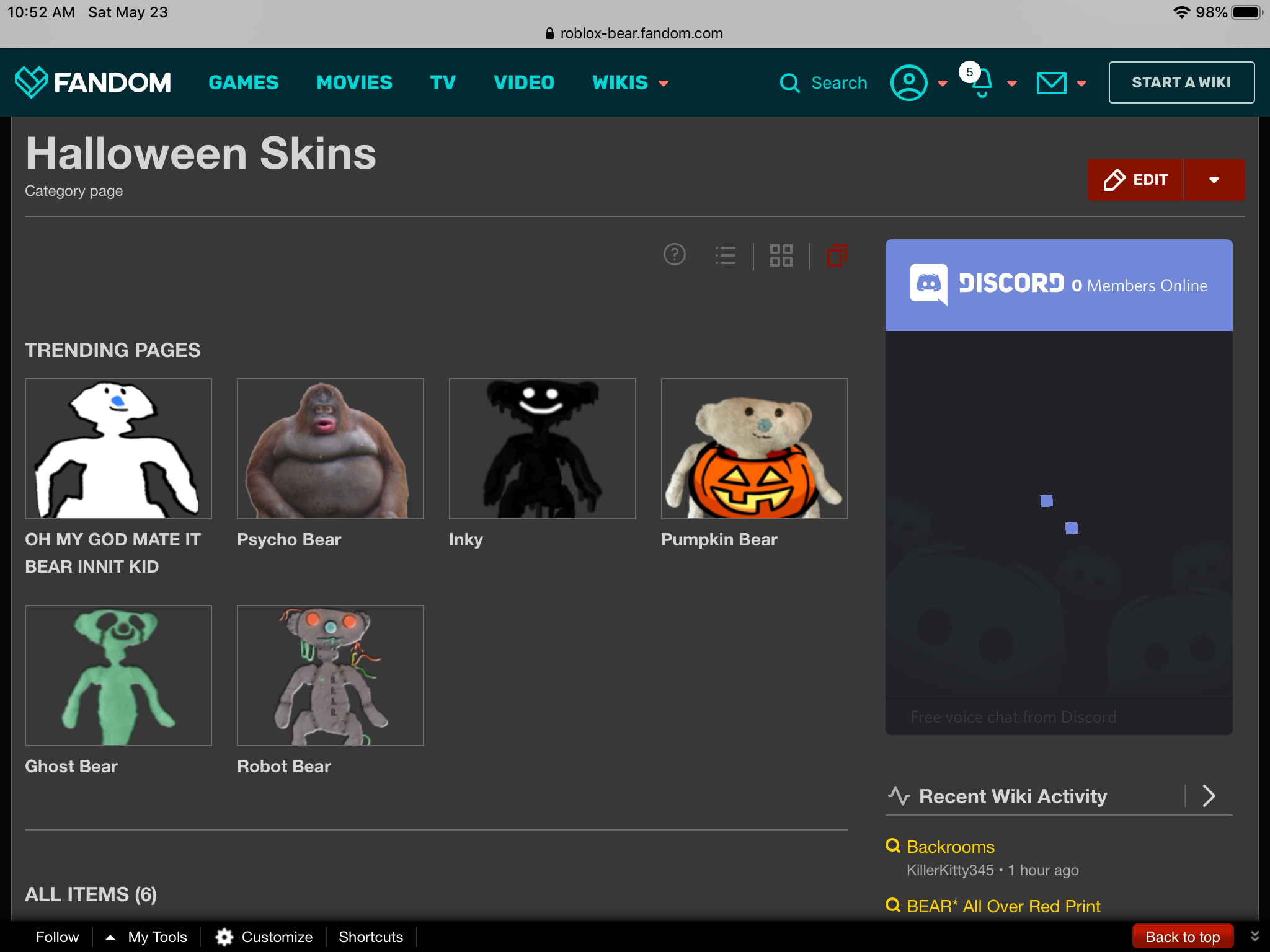Select the red gallery view icon
Screen dimensions: 1270x952
837,255
